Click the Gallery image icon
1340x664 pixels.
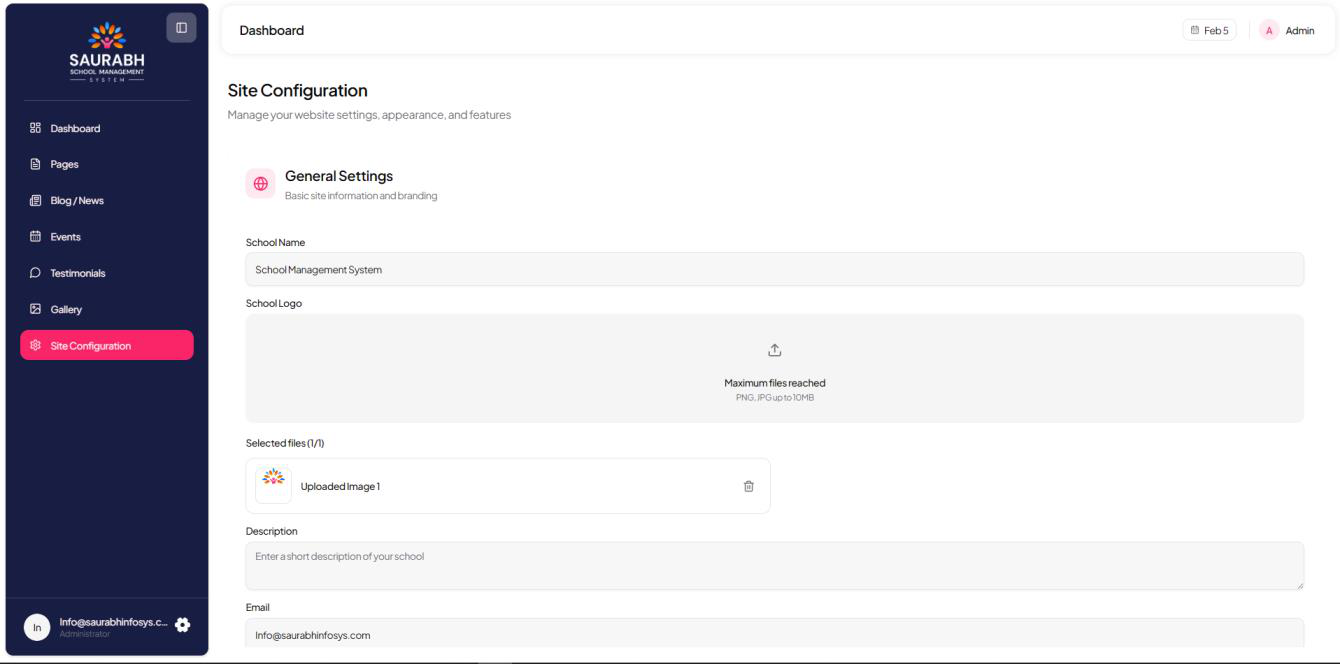click(x=35, y=310)
